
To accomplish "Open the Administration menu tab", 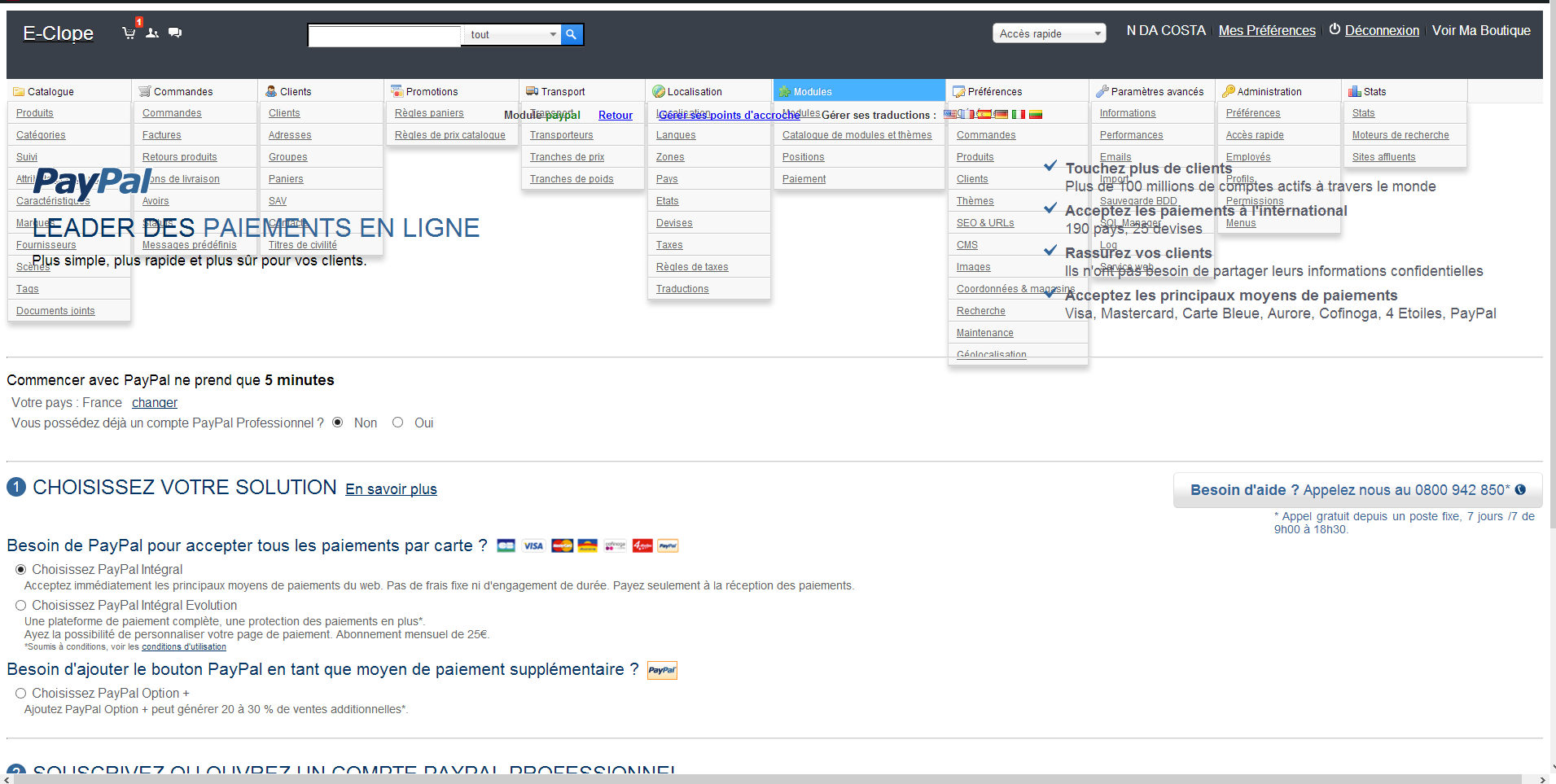I will 1278,91.
